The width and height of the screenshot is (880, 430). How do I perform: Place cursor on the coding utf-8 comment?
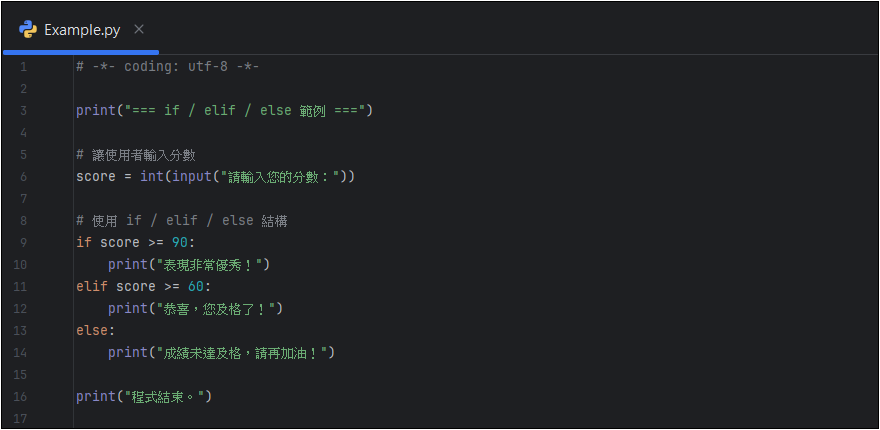(168, 67)
